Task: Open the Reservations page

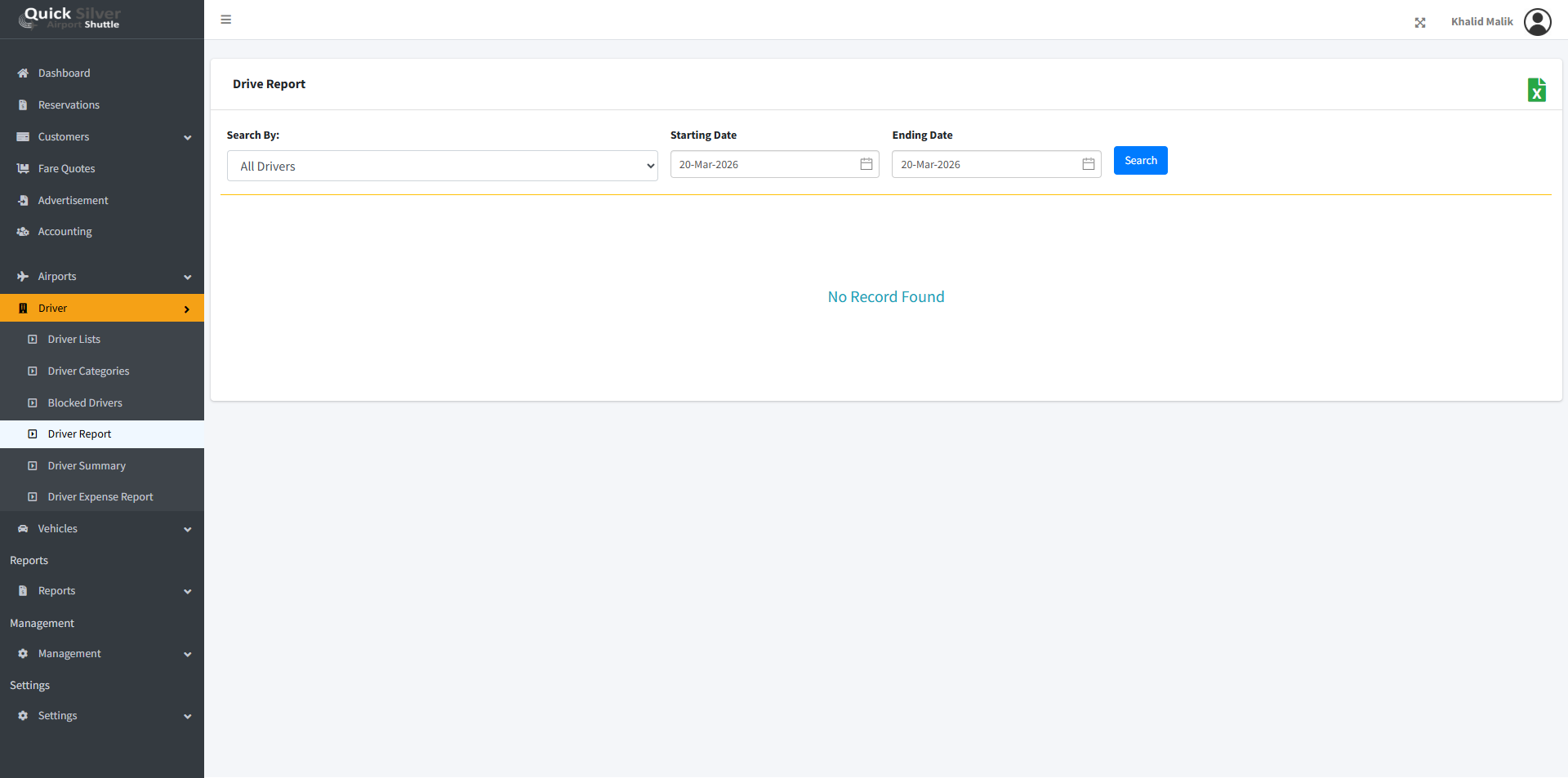Action: click(69, 105)
